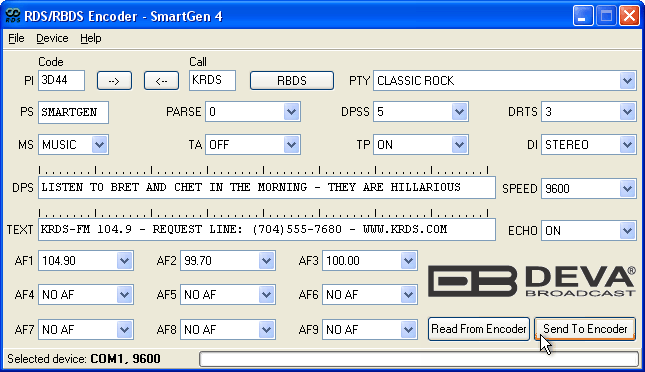645x372 pixels.
Task: Click the Send To Encoder button
Action: [x=585, y=329]
